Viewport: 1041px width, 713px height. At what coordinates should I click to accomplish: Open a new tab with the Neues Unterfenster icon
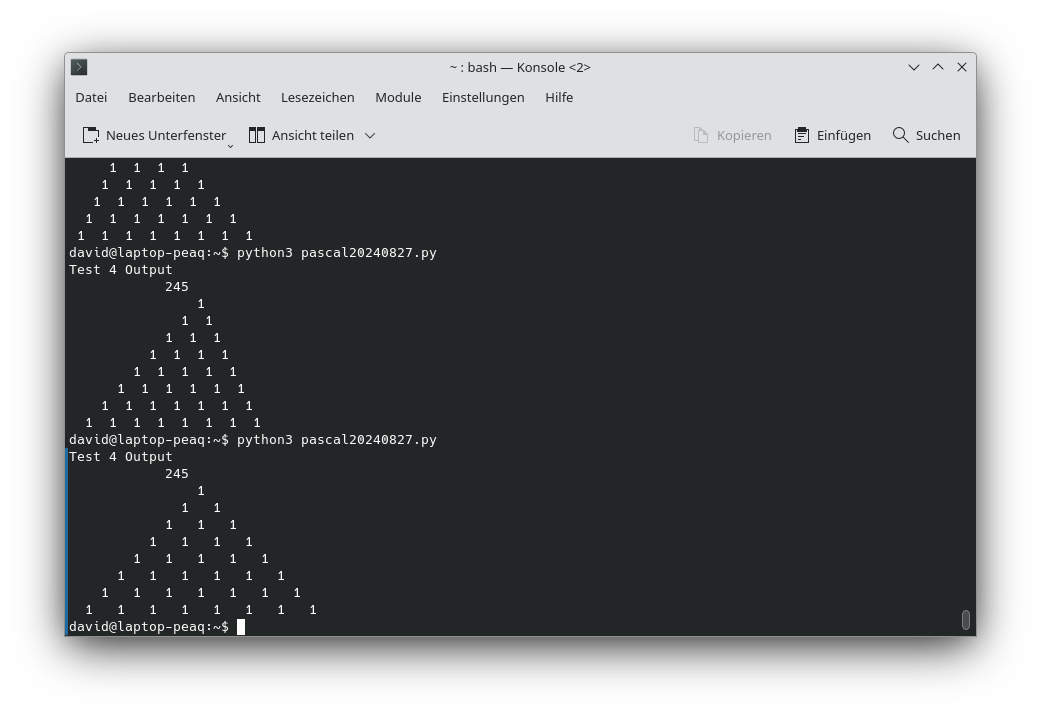(x=91, y=134)
